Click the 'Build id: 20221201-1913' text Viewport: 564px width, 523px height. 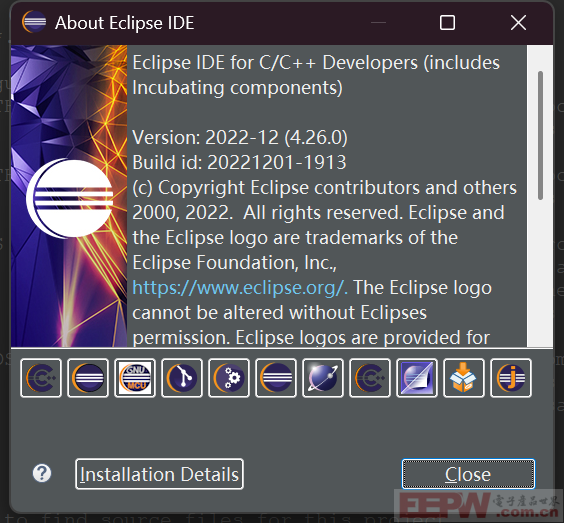pyautogui.click(x=239, y=163)
